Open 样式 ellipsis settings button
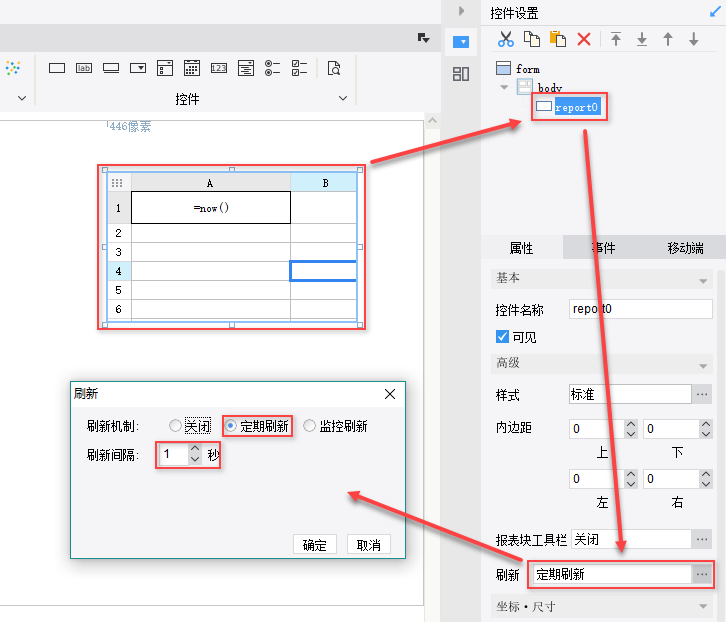This screenshot has height=622, width=726. 701,395
